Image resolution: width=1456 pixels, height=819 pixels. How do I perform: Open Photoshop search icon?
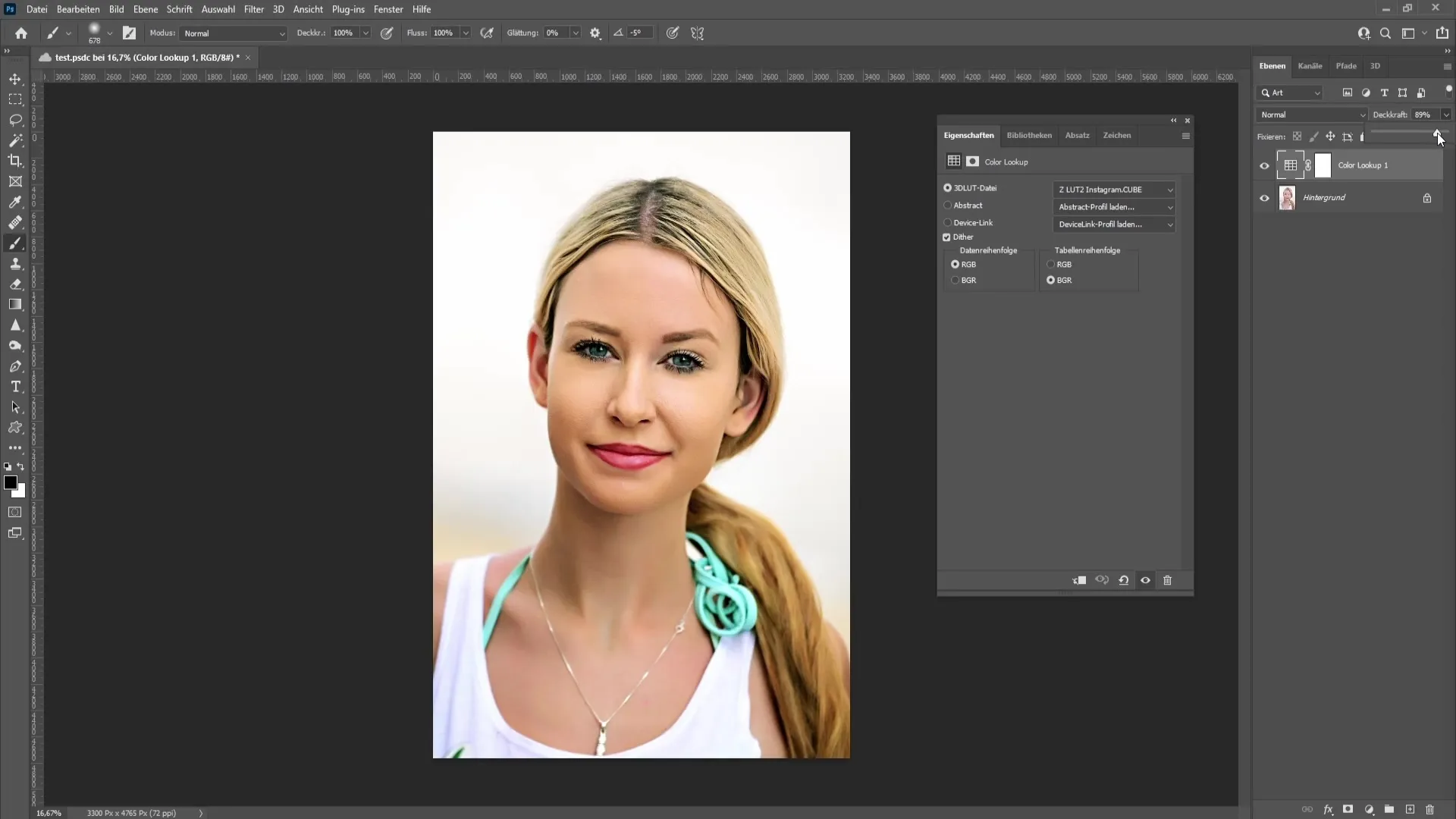click(1385, 33)
